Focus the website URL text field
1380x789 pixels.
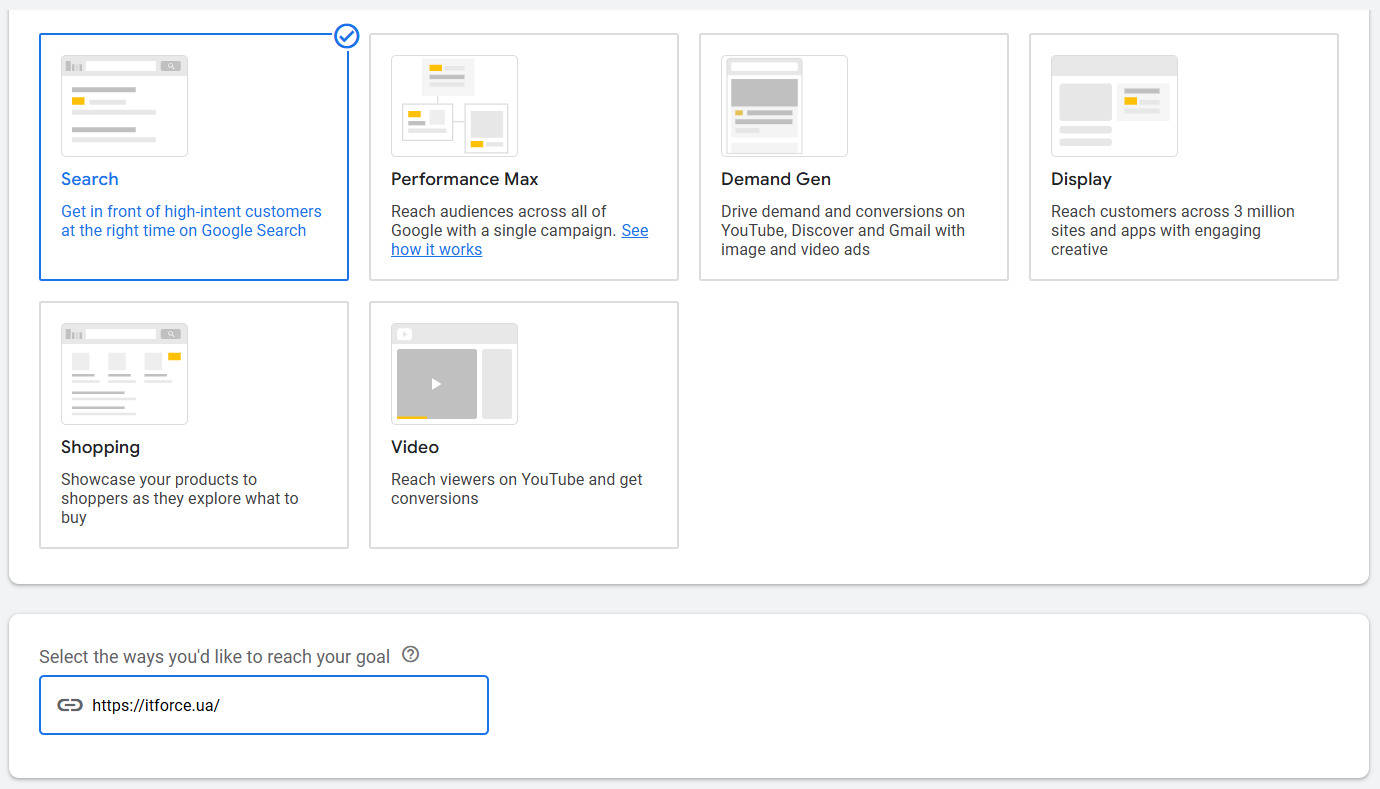click(280, 705)
